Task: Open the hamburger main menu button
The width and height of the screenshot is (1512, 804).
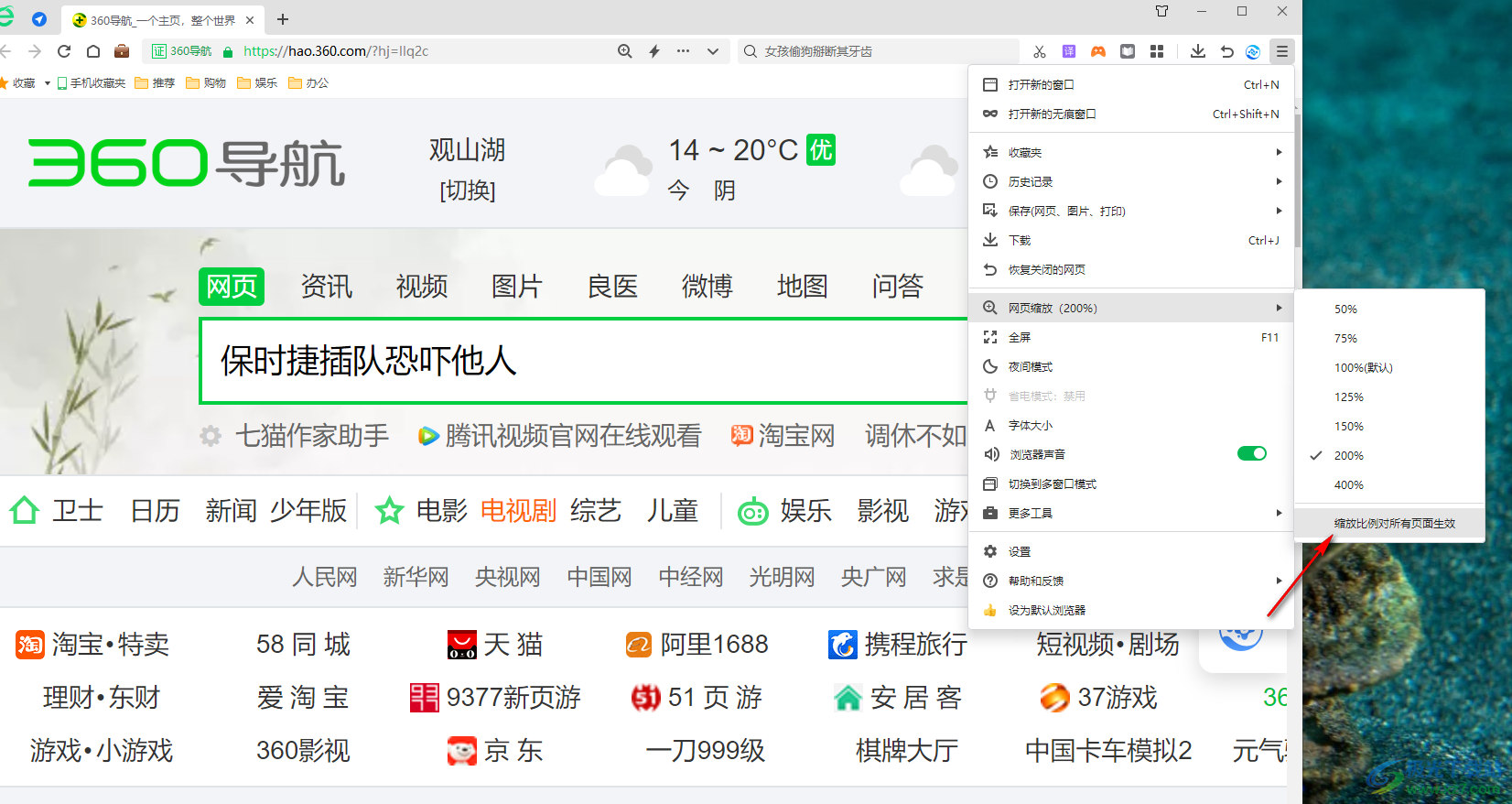Action: pyautogui.click(x=1282, y=51)
